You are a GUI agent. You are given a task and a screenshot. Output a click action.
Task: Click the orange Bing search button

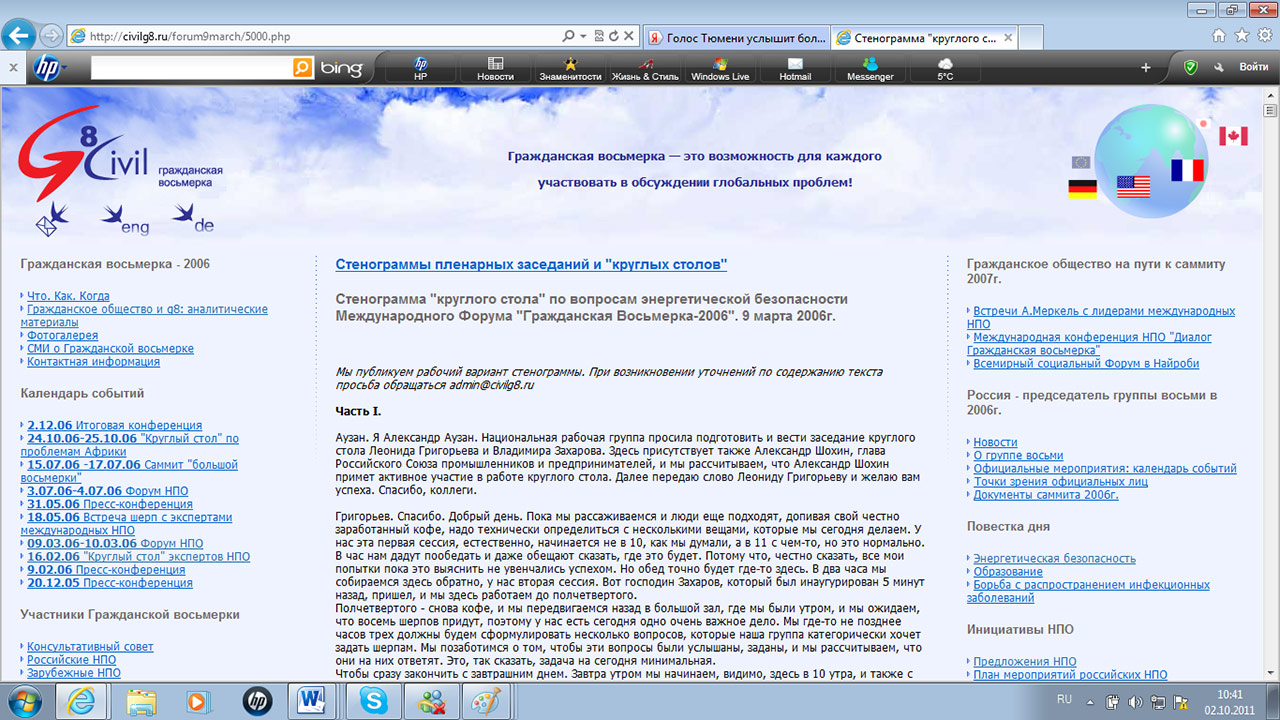point(302,67)
